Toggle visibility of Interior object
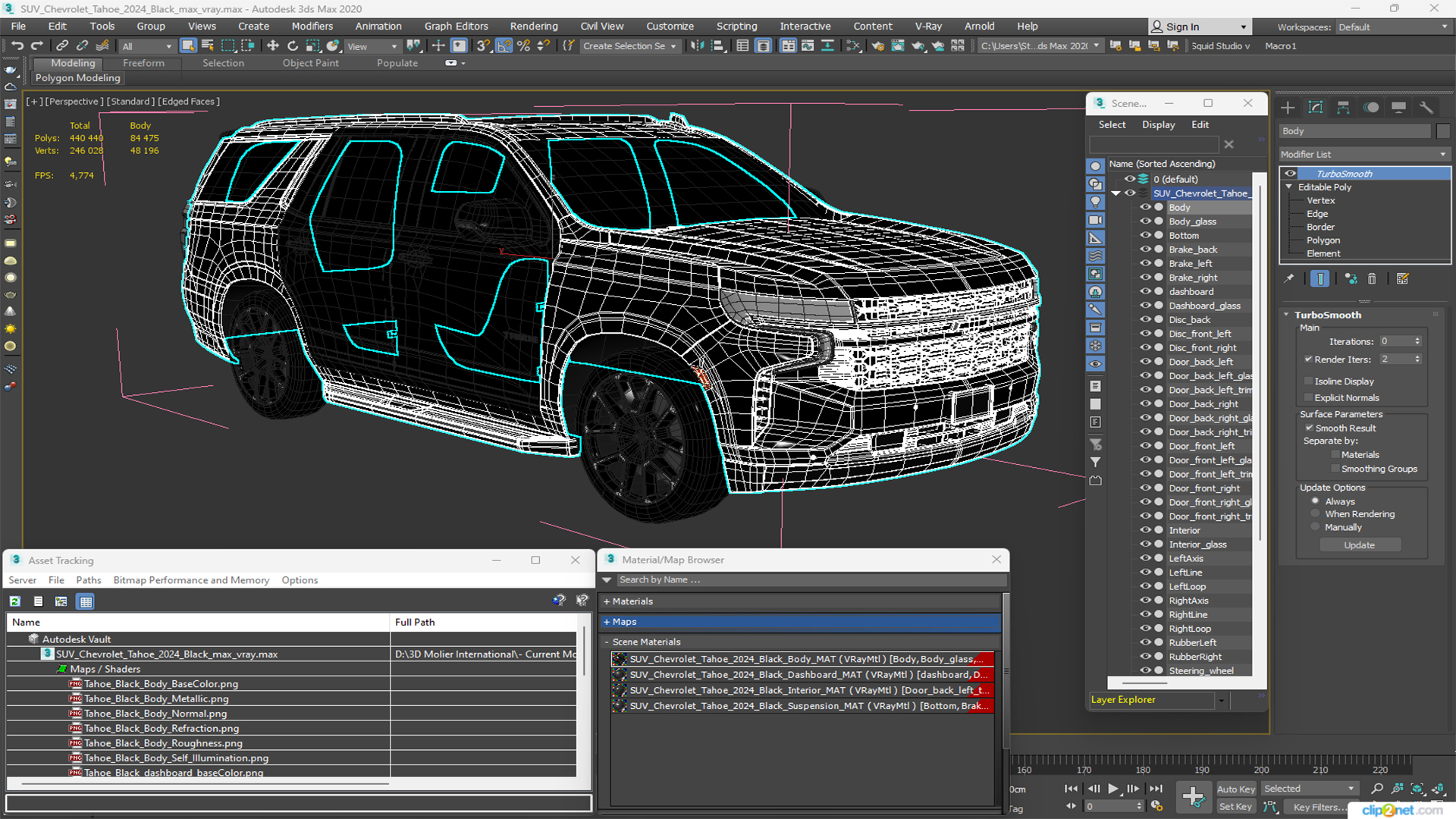The height and width of the screenshot is (819, 1456). point(1145,530)
